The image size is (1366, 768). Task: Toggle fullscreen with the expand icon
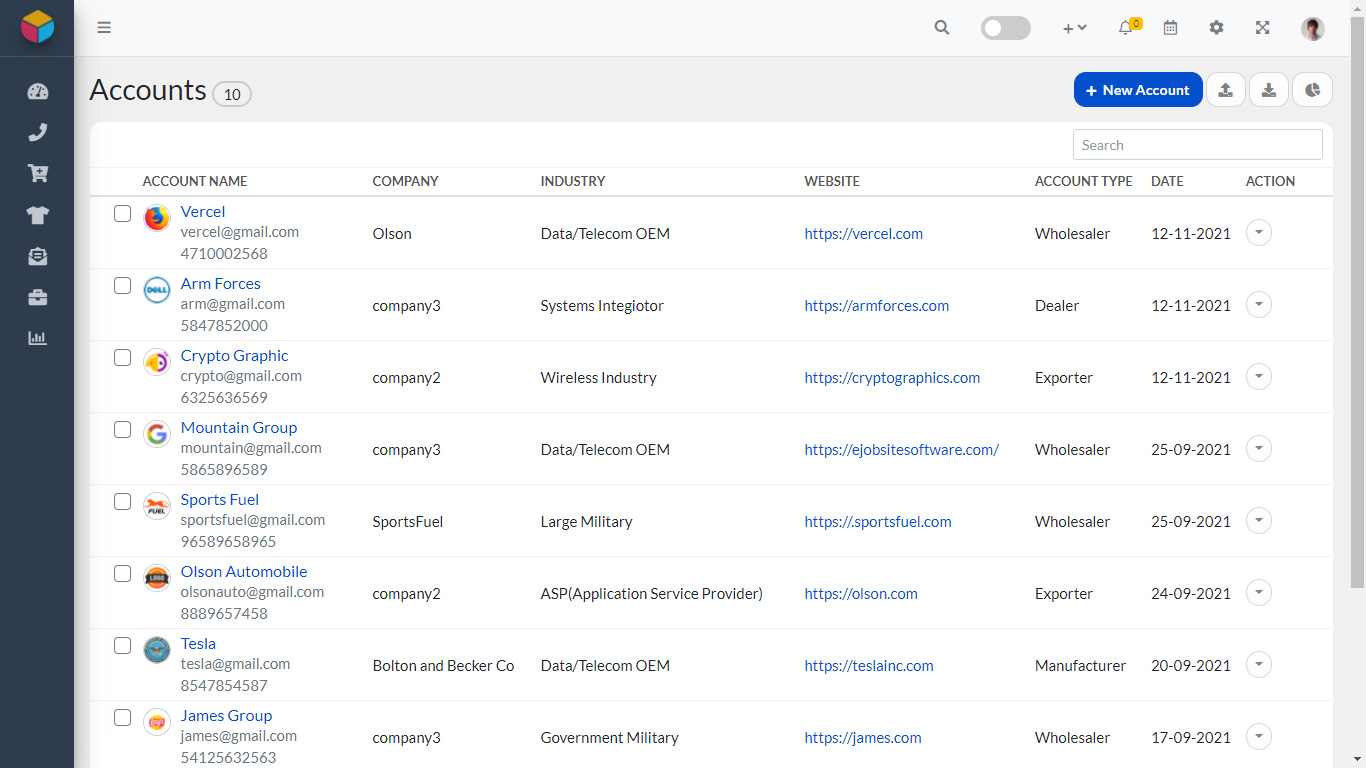pos(1263,28)
